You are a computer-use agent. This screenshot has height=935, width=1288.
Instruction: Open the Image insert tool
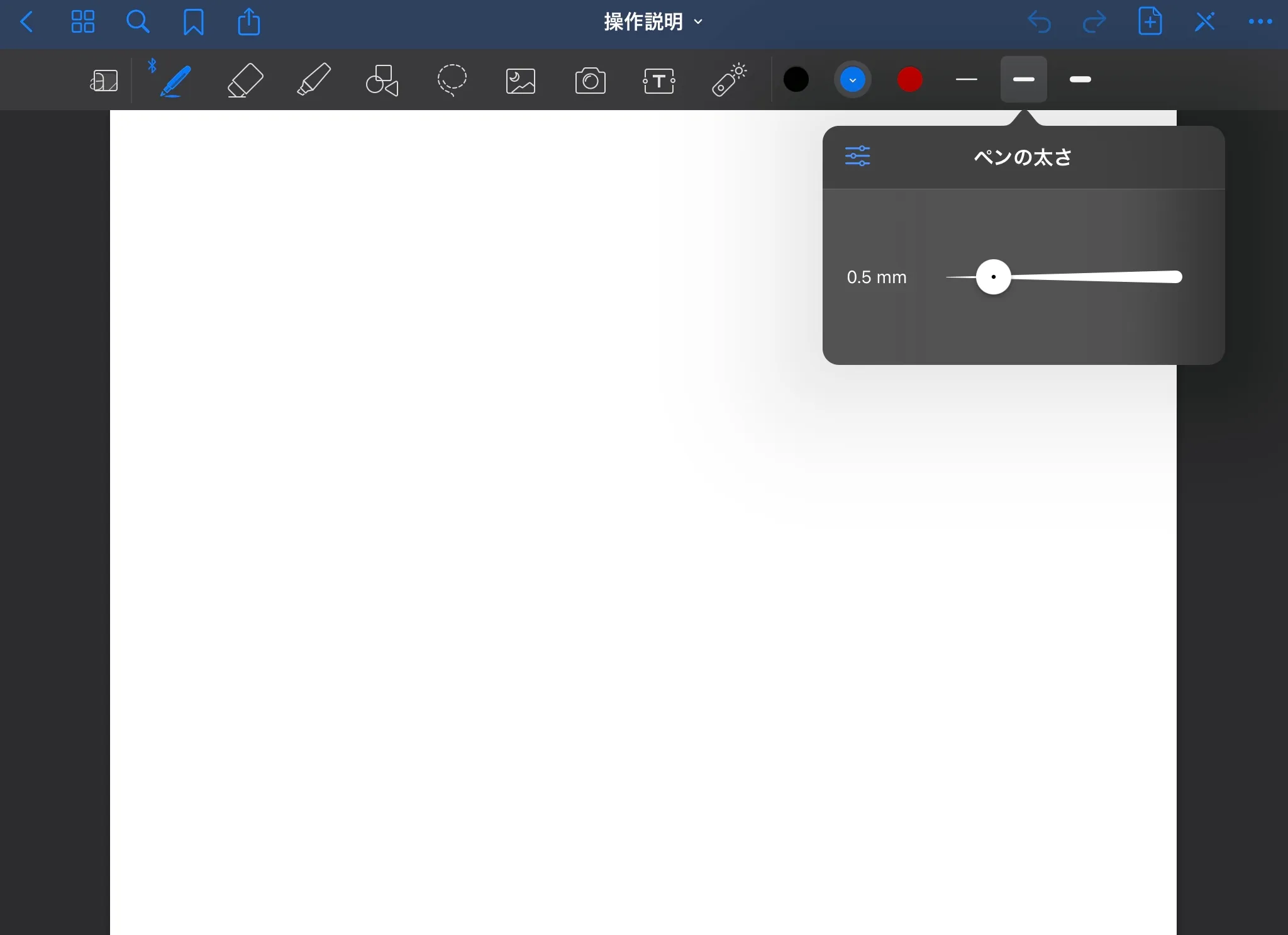coord(521,81)
